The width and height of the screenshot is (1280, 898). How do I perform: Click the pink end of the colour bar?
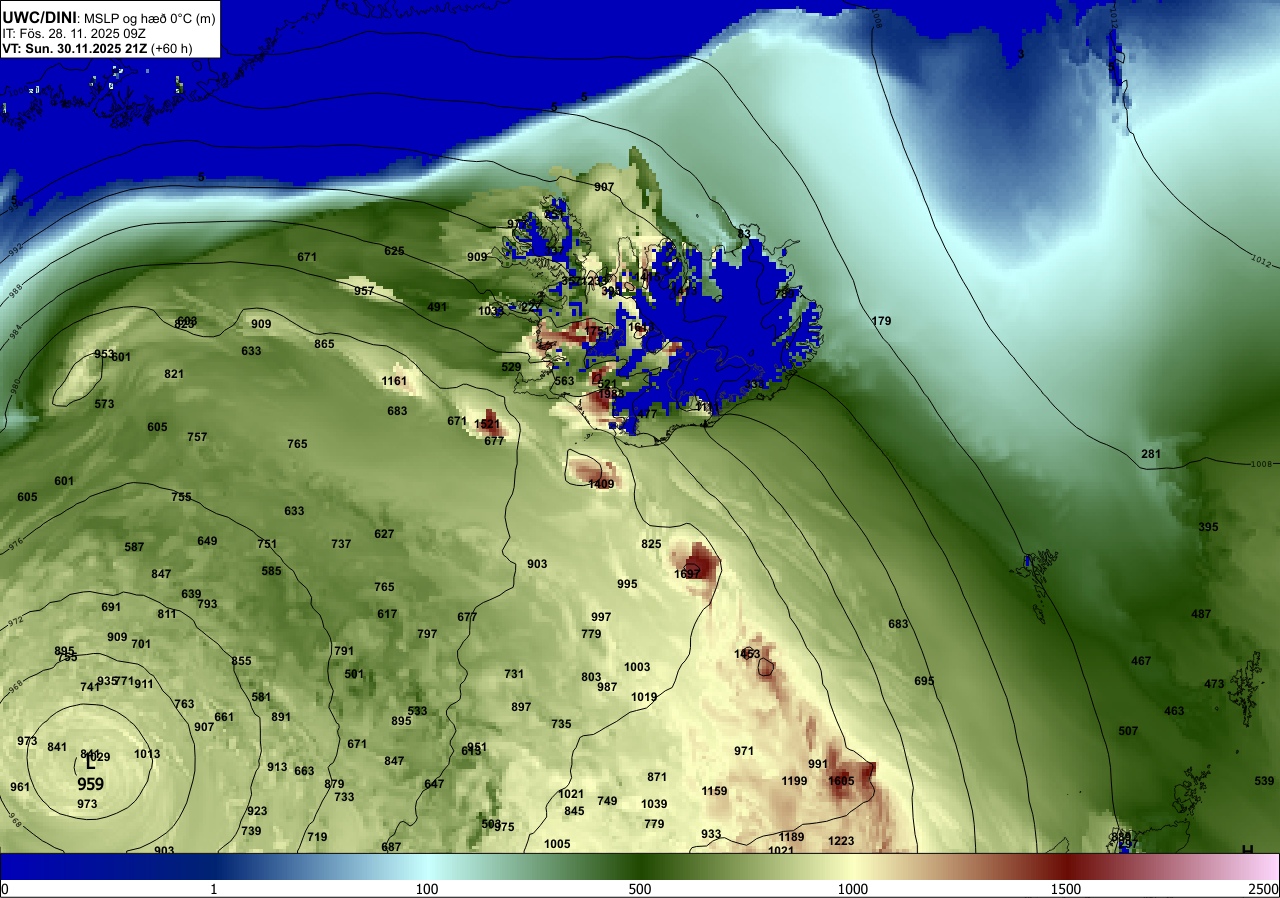click(1262, 866)
